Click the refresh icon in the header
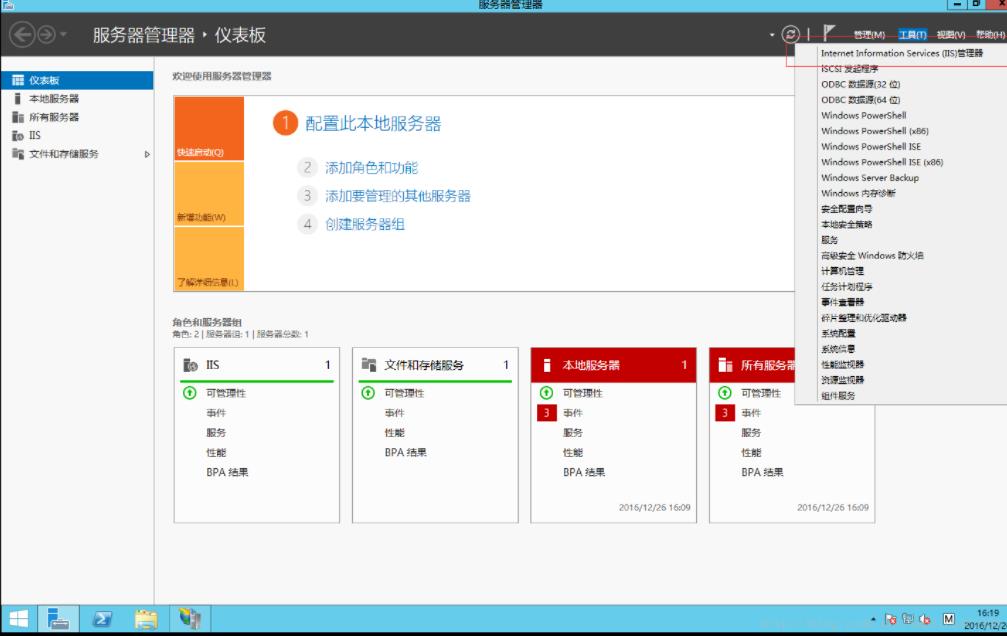The width and height of the screenshot is (1007, 636). tap(791, 34)
